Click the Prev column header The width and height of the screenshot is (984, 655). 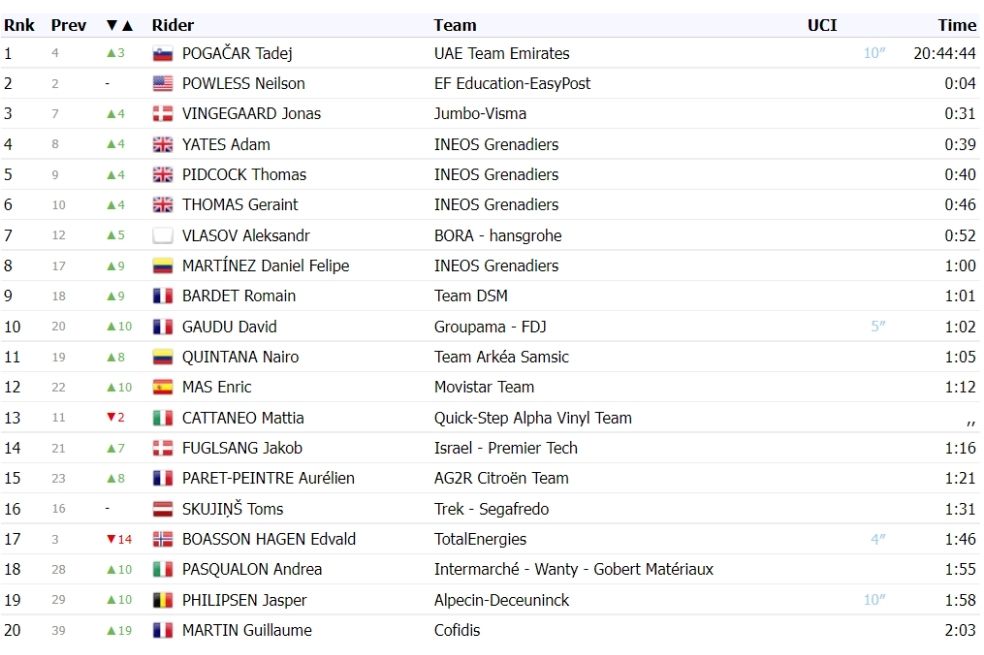click(x=68, y=26)
